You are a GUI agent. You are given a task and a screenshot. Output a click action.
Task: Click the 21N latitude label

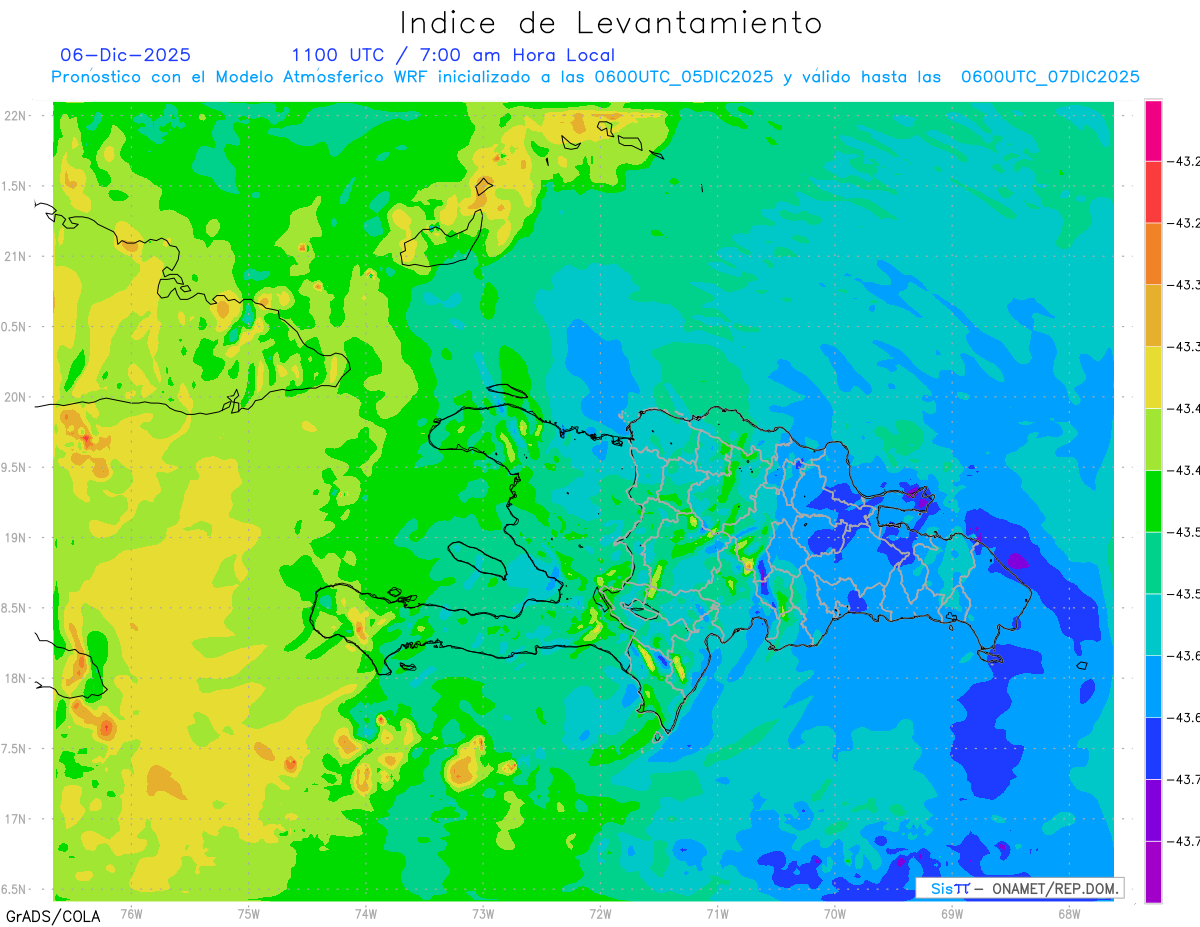(15, 256)
